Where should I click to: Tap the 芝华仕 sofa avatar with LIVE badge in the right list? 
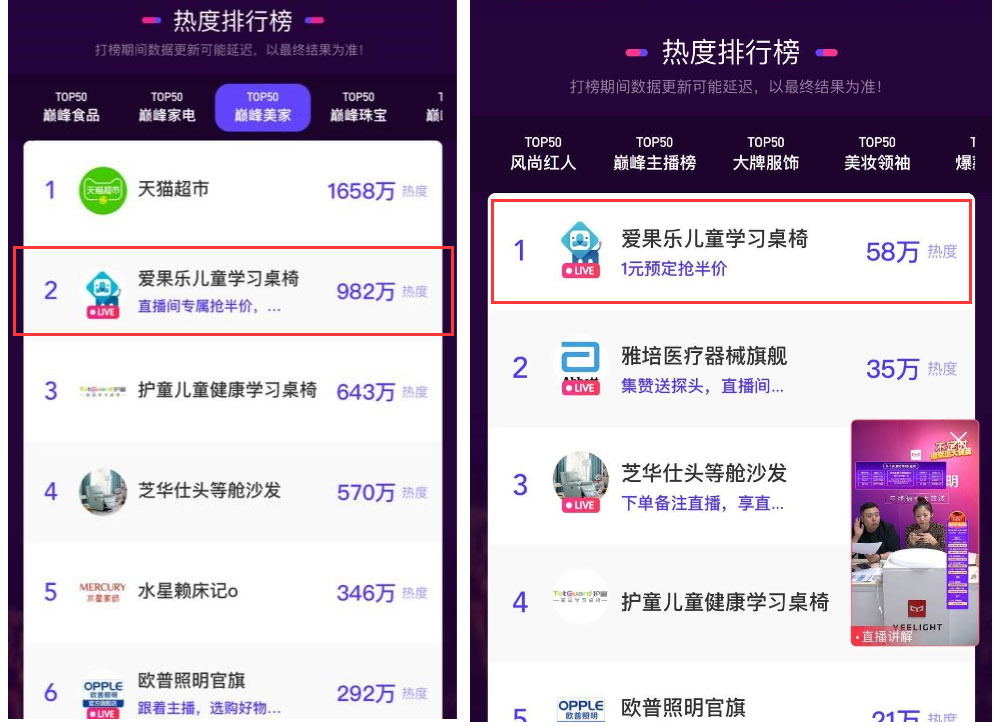click(581, 482)
